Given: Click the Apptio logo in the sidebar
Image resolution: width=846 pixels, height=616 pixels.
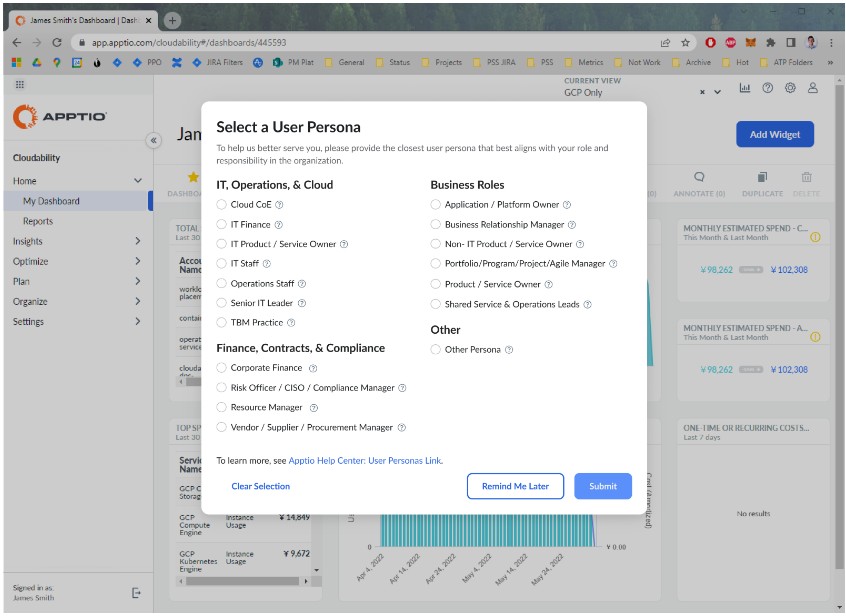Looking at the screenshot, I should point(59,117).
